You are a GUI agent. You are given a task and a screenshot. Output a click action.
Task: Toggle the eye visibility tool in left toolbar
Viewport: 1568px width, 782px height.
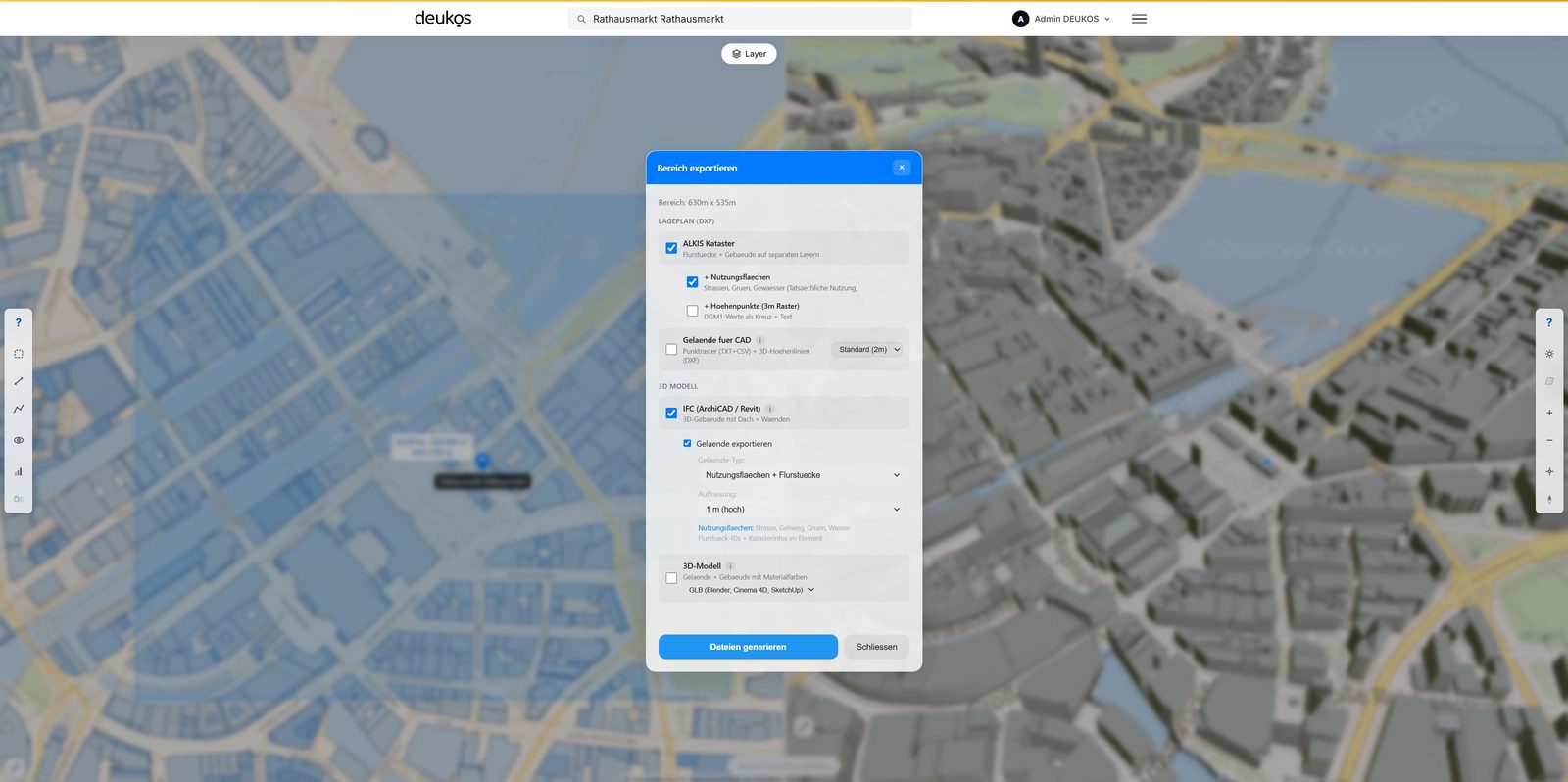(x=18, y=440)
